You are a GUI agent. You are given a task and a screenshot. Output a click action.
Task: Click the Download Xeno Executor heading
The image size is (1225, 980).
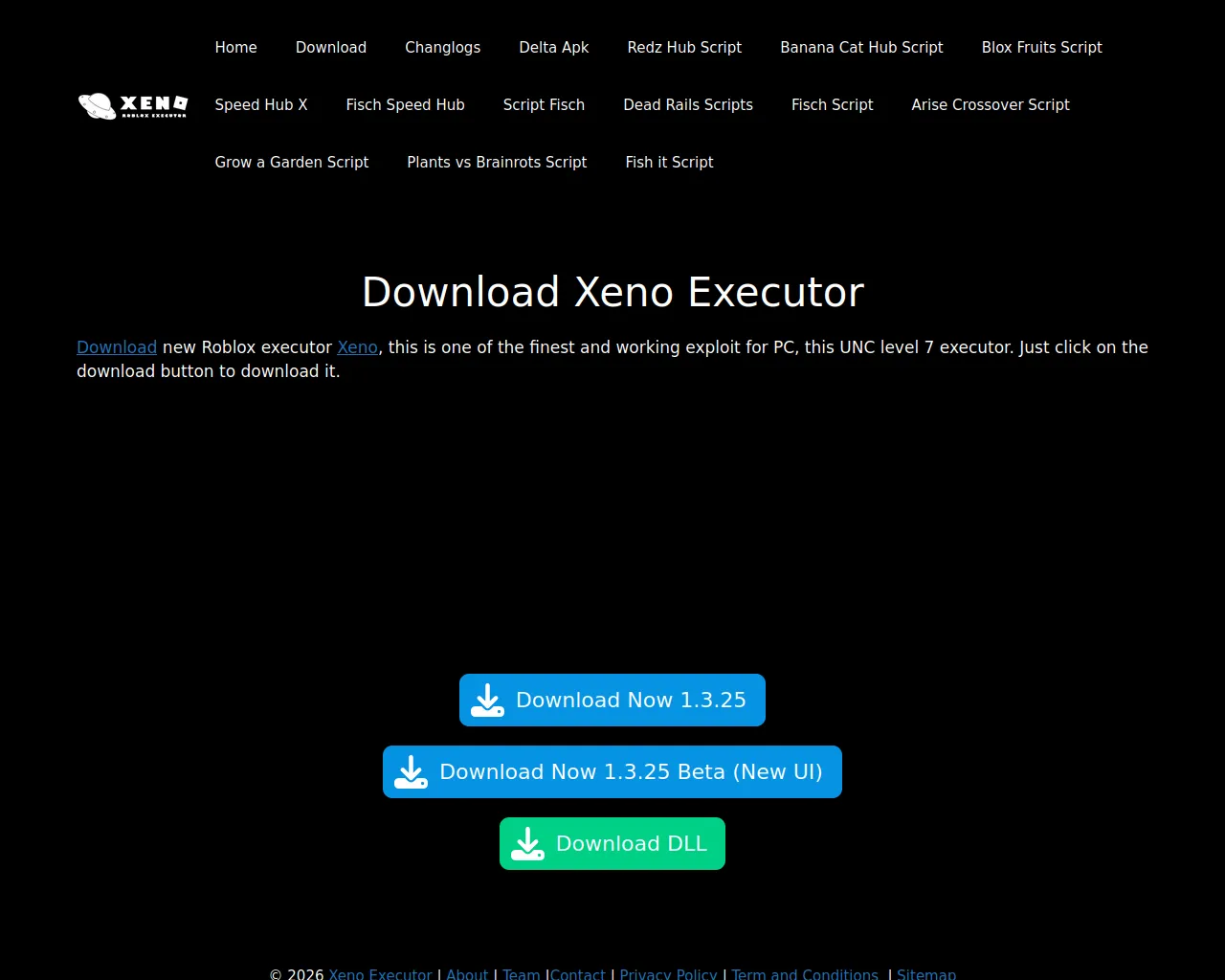pyautogui.click(x=612, y=292)
